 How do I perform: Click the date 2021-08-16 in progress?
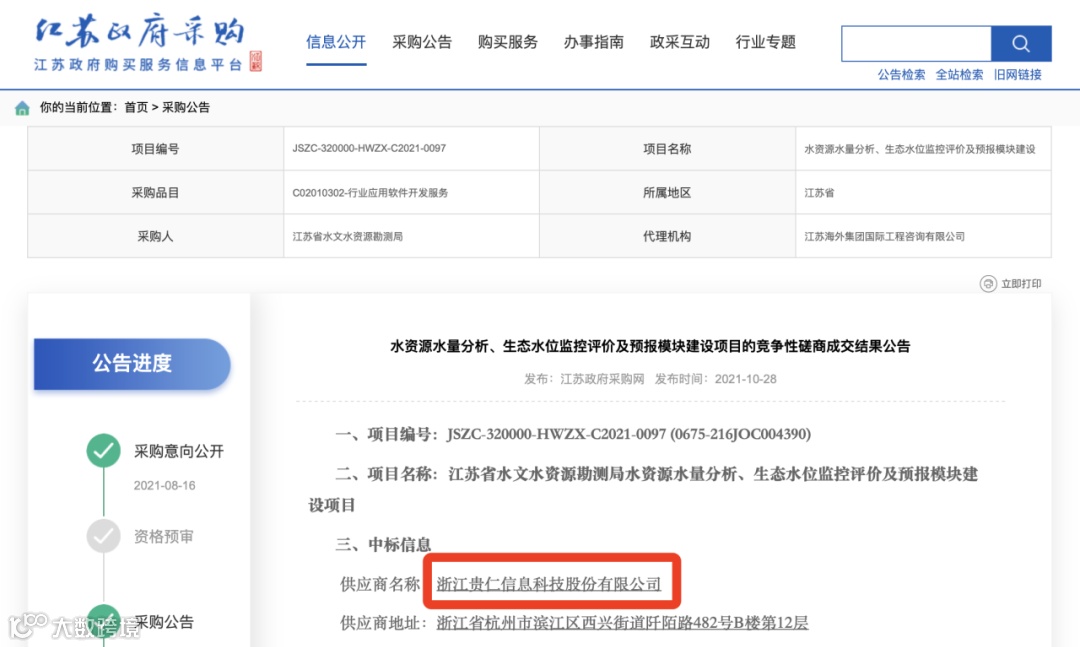coord(164,486)
